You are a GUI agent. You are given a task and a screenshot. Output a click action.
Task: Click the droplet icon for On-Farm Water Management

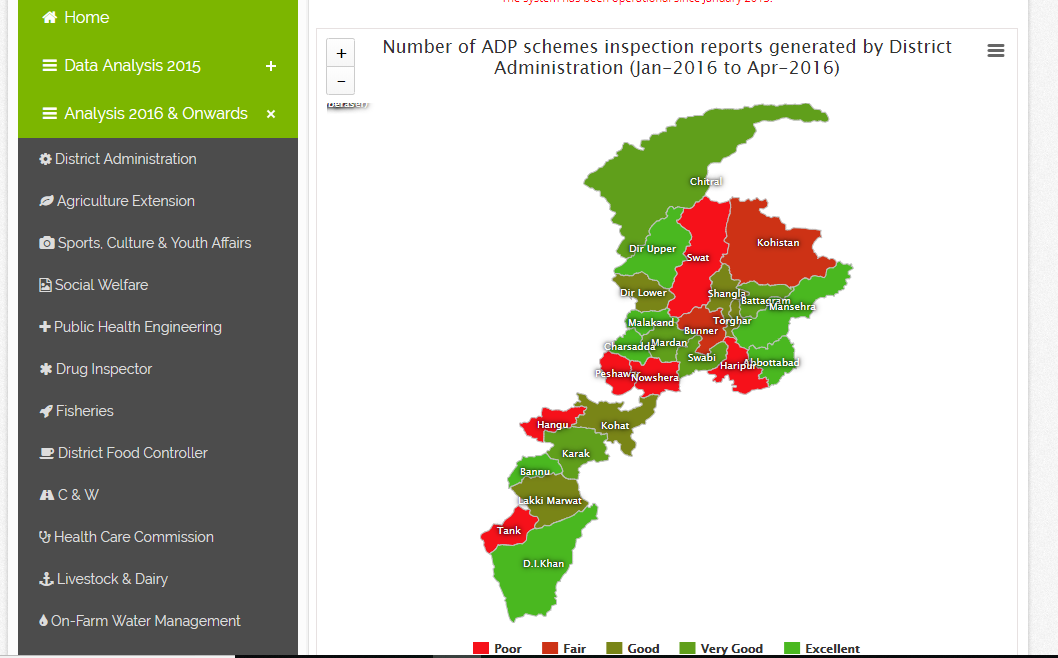click(43, 621)
